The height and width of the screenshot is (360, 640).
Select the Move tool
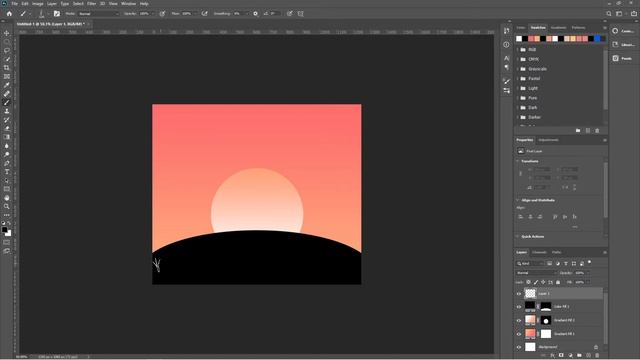[7, 33]
